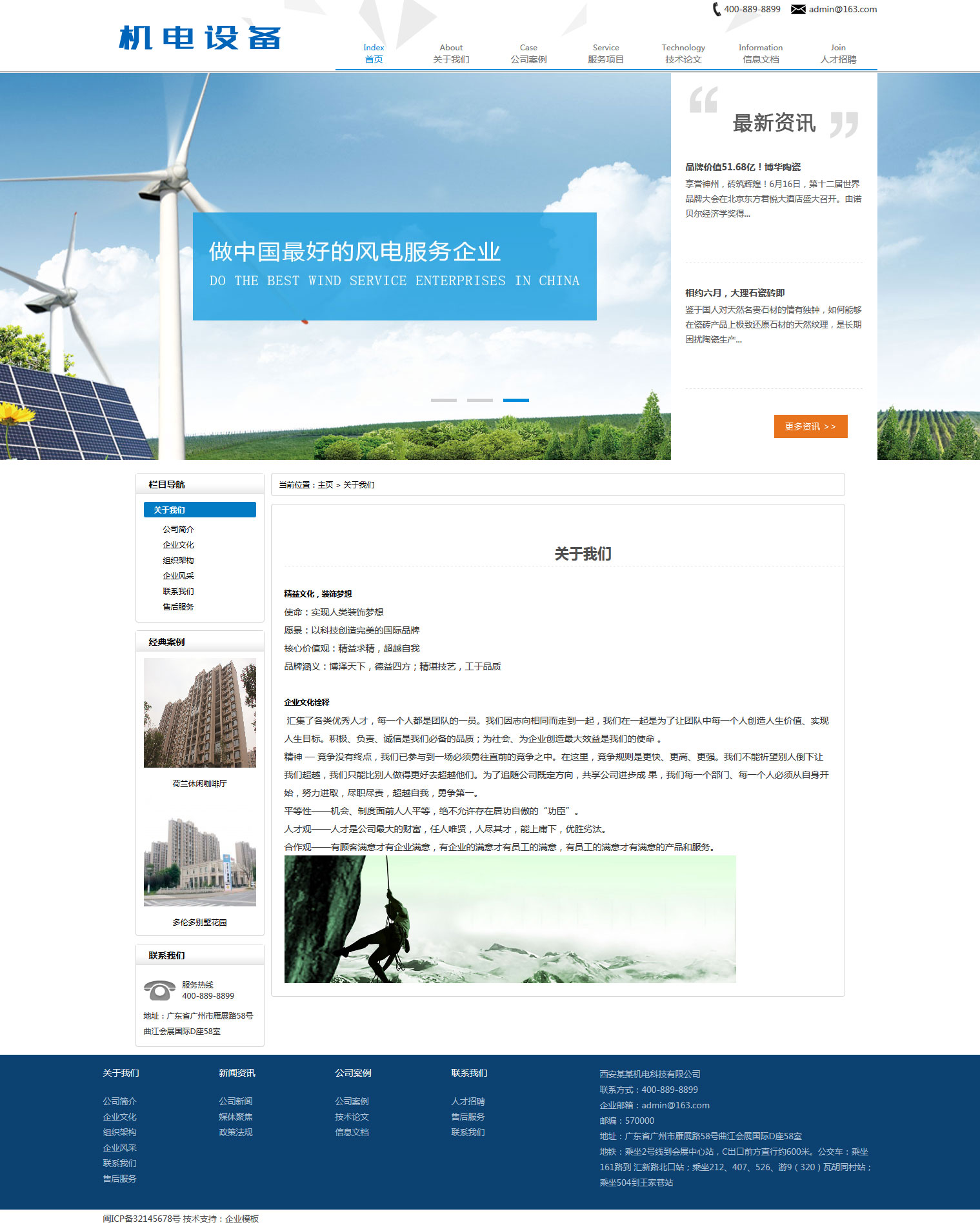Screen dimensions: 980x1227
Task: Open the 服务项目 Service menu item
Action: 606,54
